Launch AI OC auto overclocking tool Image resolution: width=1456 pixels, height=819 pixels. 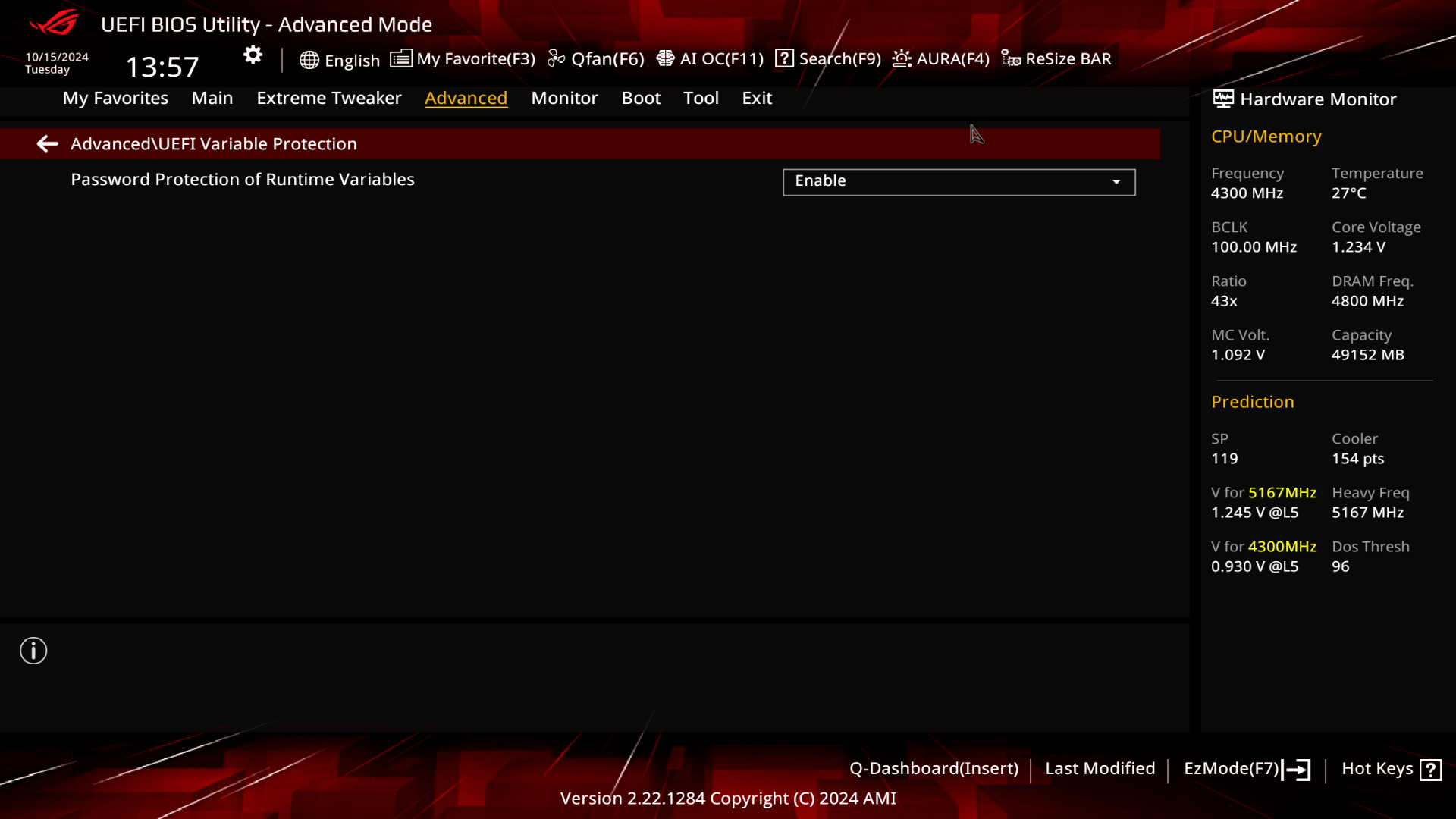pyautogui.click(x=712, y=58)
